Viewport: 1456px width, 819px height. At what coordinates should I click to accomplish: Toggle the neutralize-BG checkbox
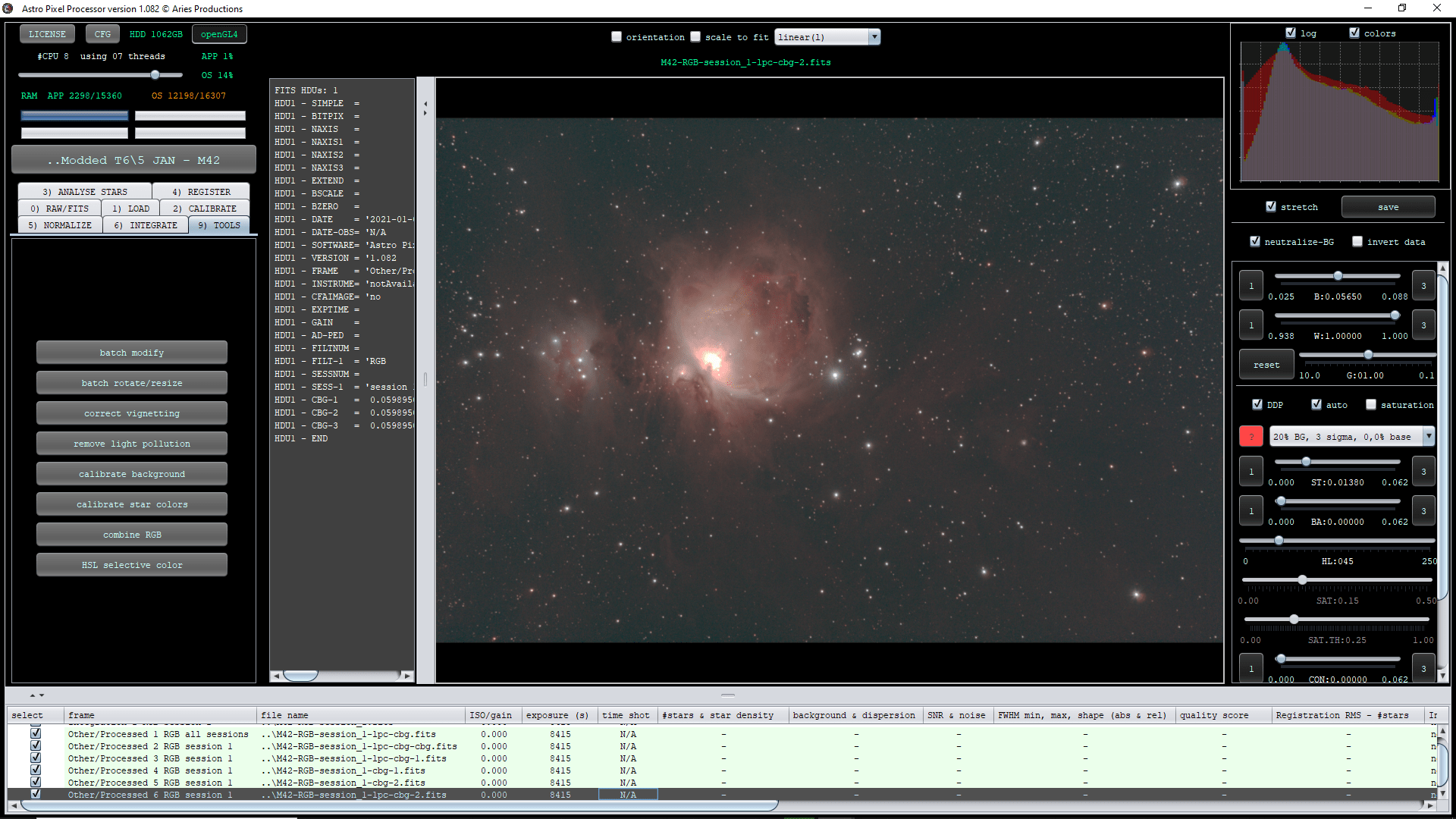point(1255,242)
